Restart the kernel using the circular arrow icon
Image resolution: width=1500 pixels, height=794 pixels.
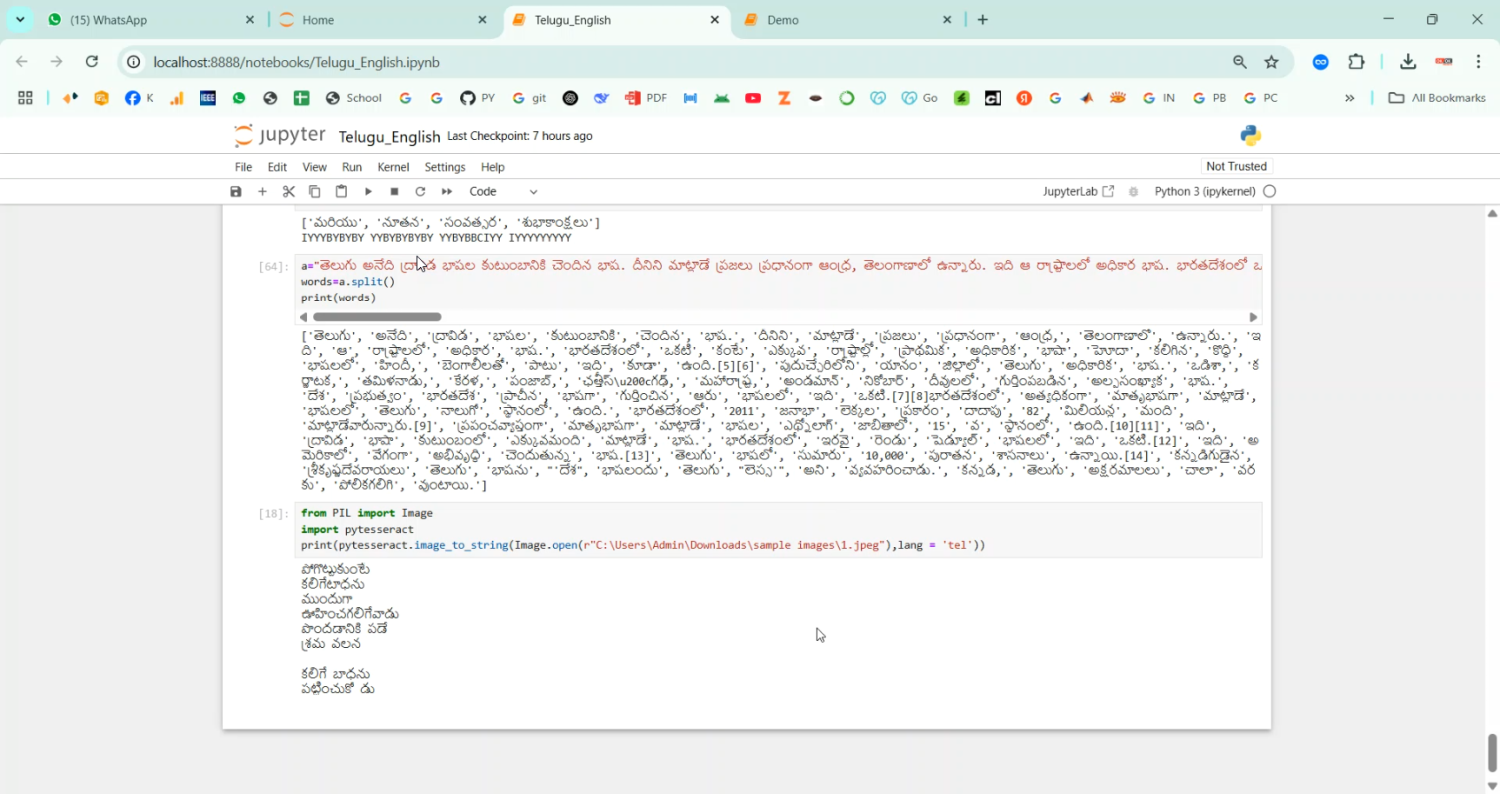click(x=420, y=191)
